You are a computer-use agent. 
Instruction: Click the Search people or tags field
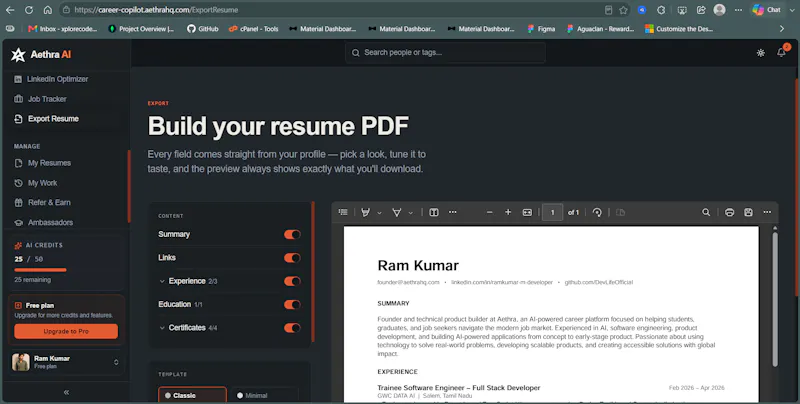coord(445,53)
